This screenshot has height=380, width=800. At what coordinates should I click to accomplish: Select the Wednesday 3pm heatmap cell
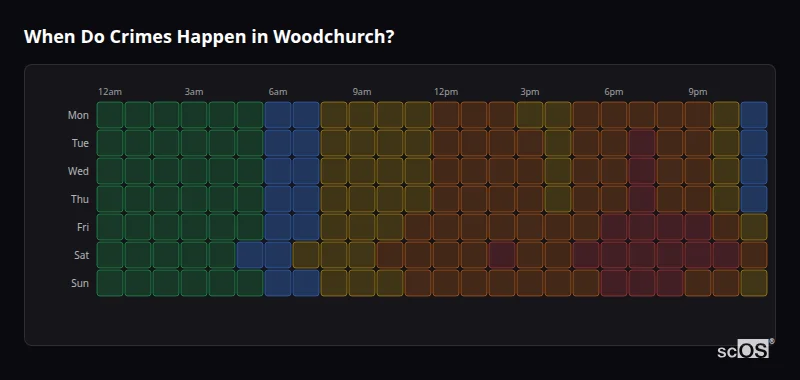[x=530, y=171]
